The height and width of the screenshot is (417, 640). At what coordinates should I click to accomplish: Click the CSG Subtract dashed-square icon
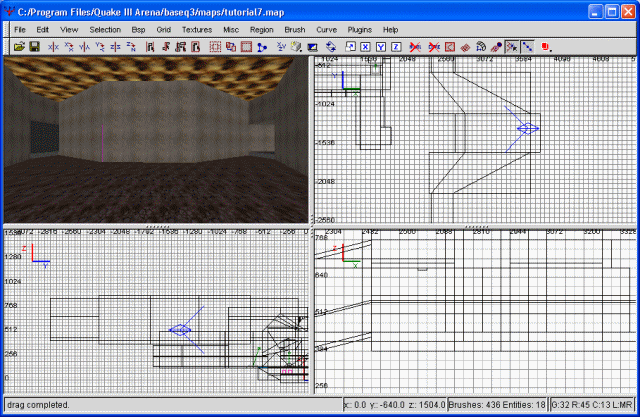pyautogui.click(x=215, y=47)
